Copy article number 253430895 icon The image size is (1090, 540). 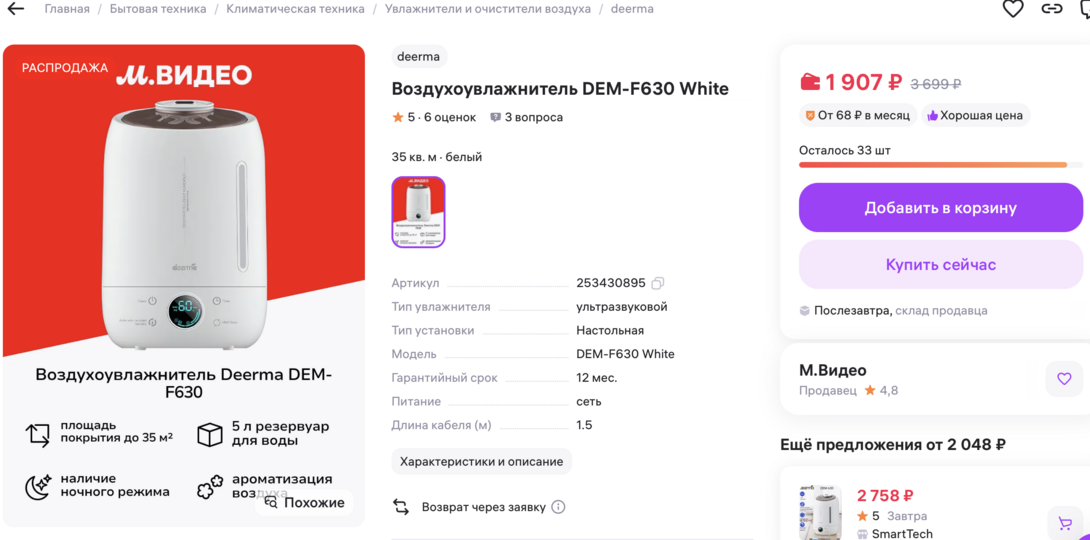(657, 283)
